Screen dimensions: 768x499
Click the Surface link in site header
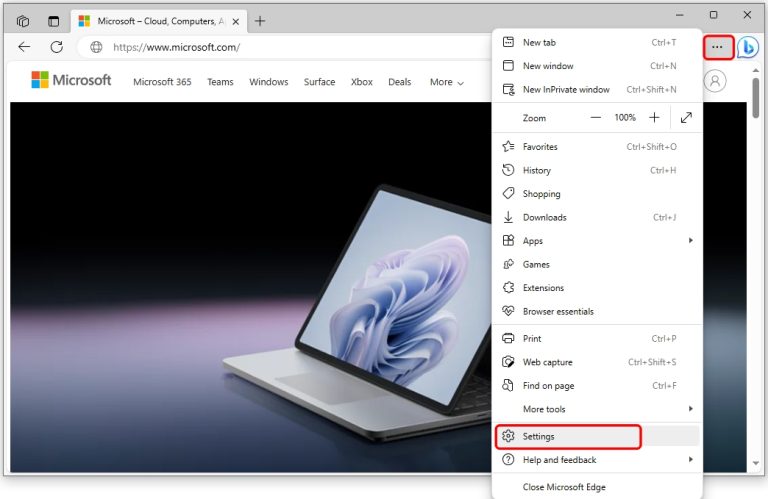pos(319,82)
